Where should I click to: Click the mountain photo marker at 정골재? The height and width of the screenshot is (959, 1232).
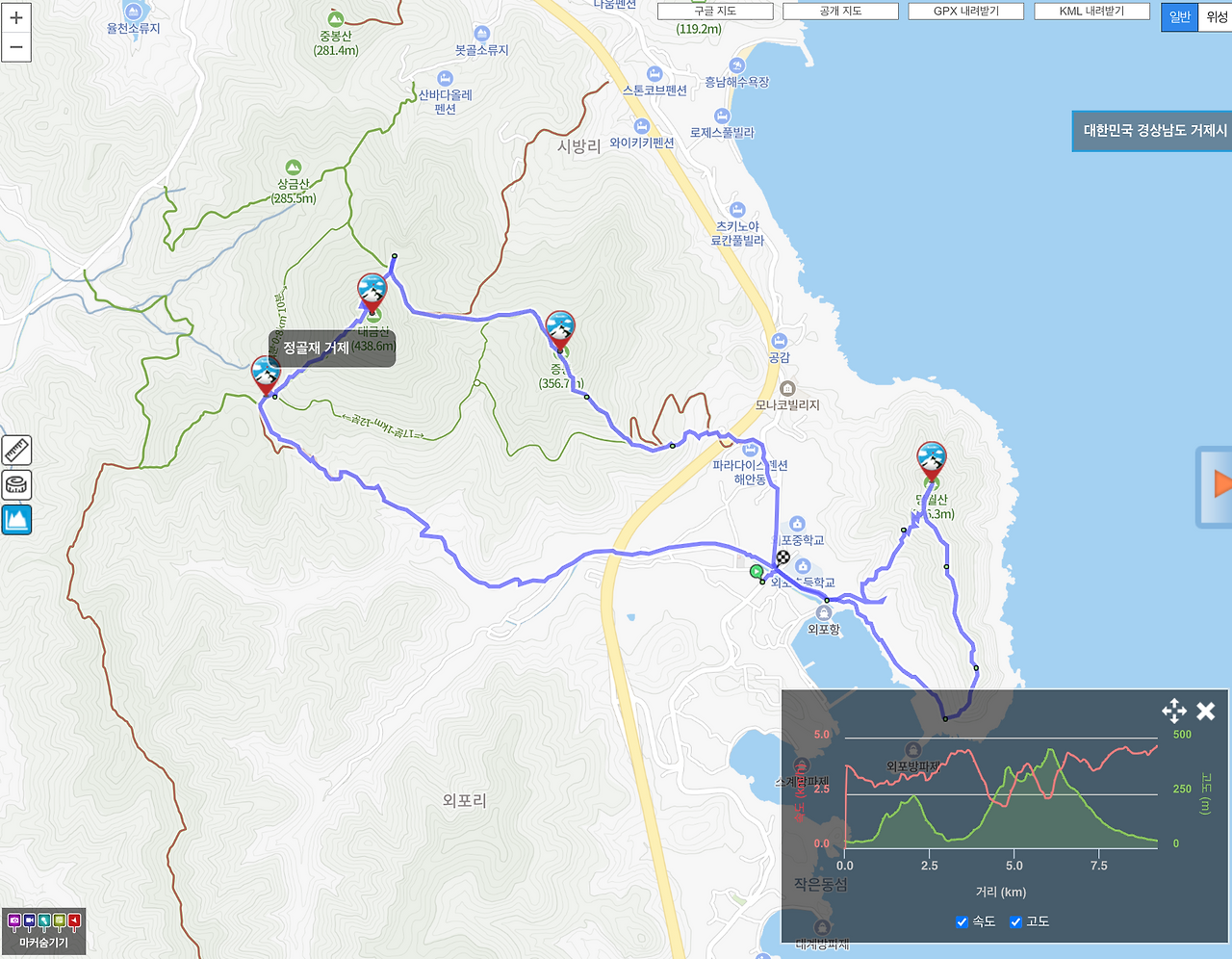[x=266, y=375]
